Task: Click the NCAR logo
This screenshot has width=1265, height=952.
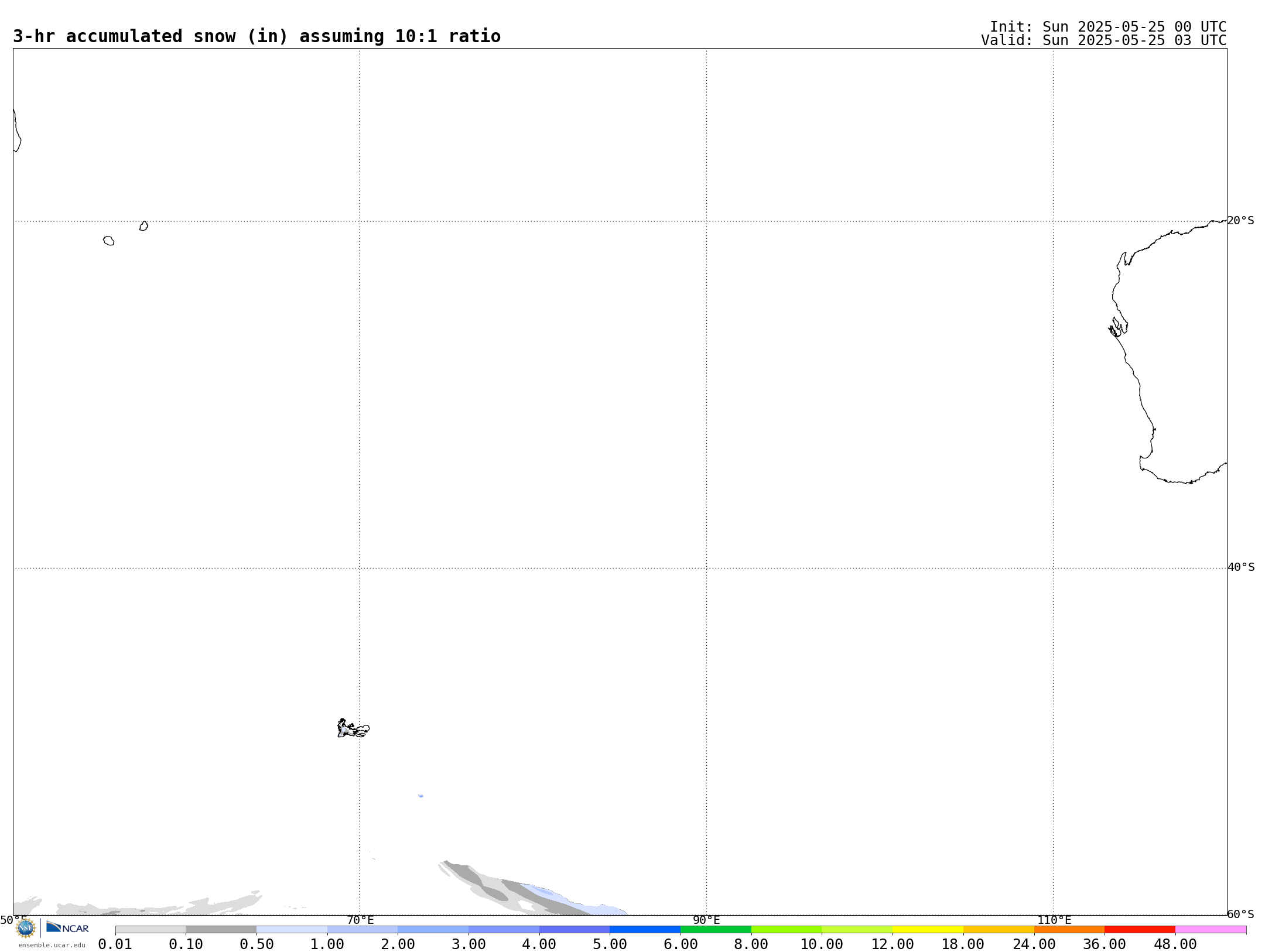Action: (x=67, y=927)
